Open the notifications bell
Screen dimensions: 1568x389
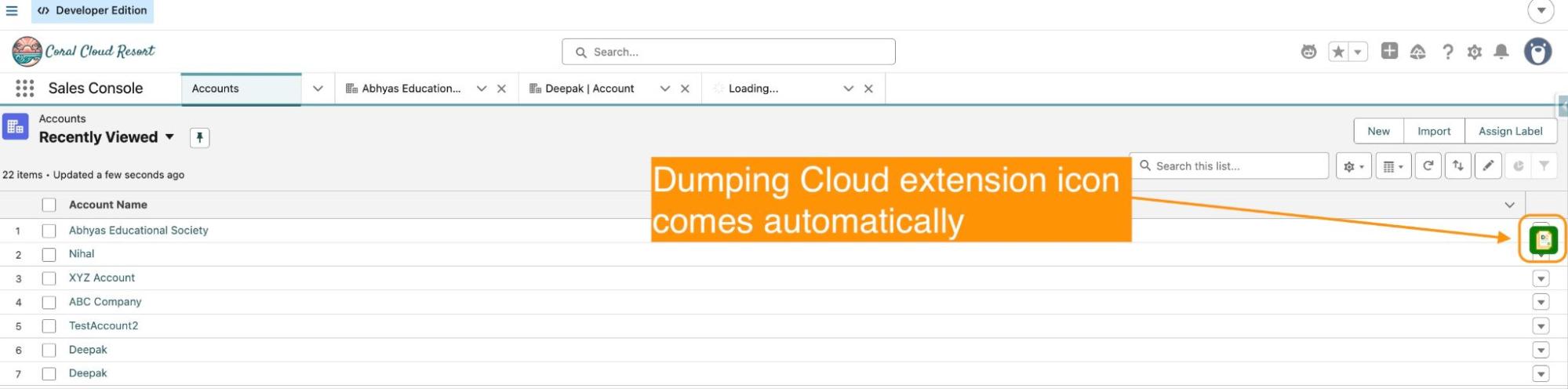(x=1501, y=52)
